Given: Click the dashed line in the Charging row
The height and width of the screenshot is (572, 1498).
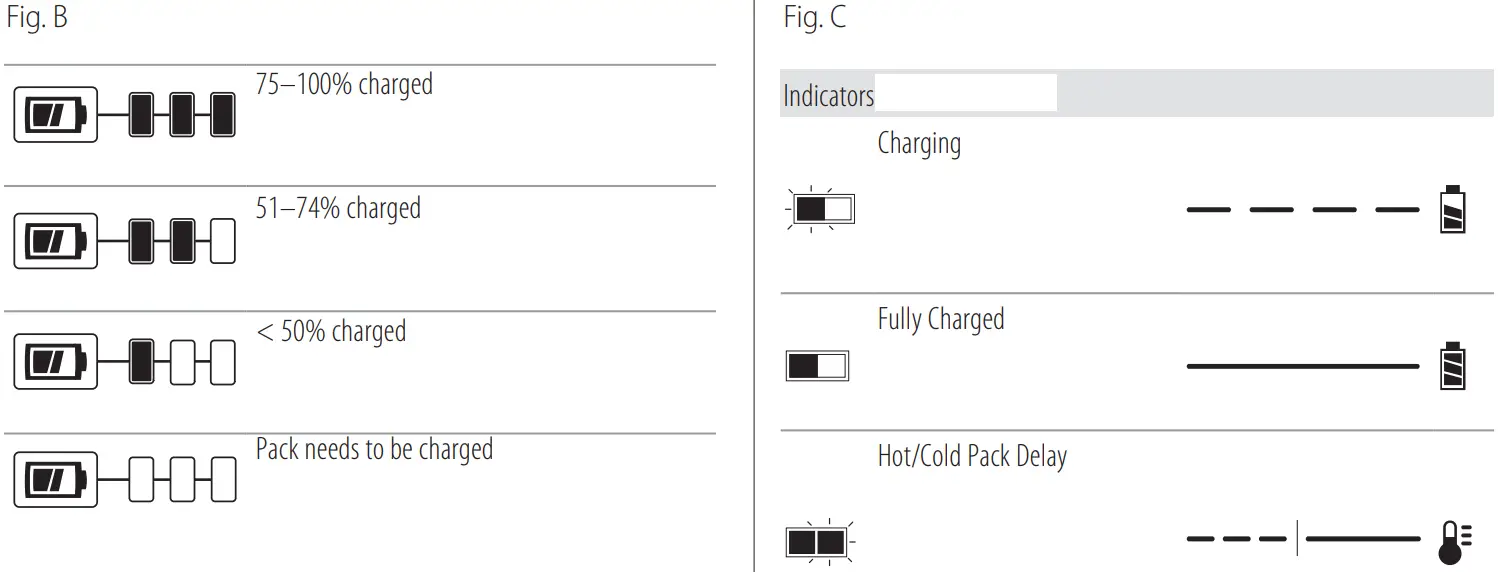Looking at the screenshot, I should click(1302, 210).
